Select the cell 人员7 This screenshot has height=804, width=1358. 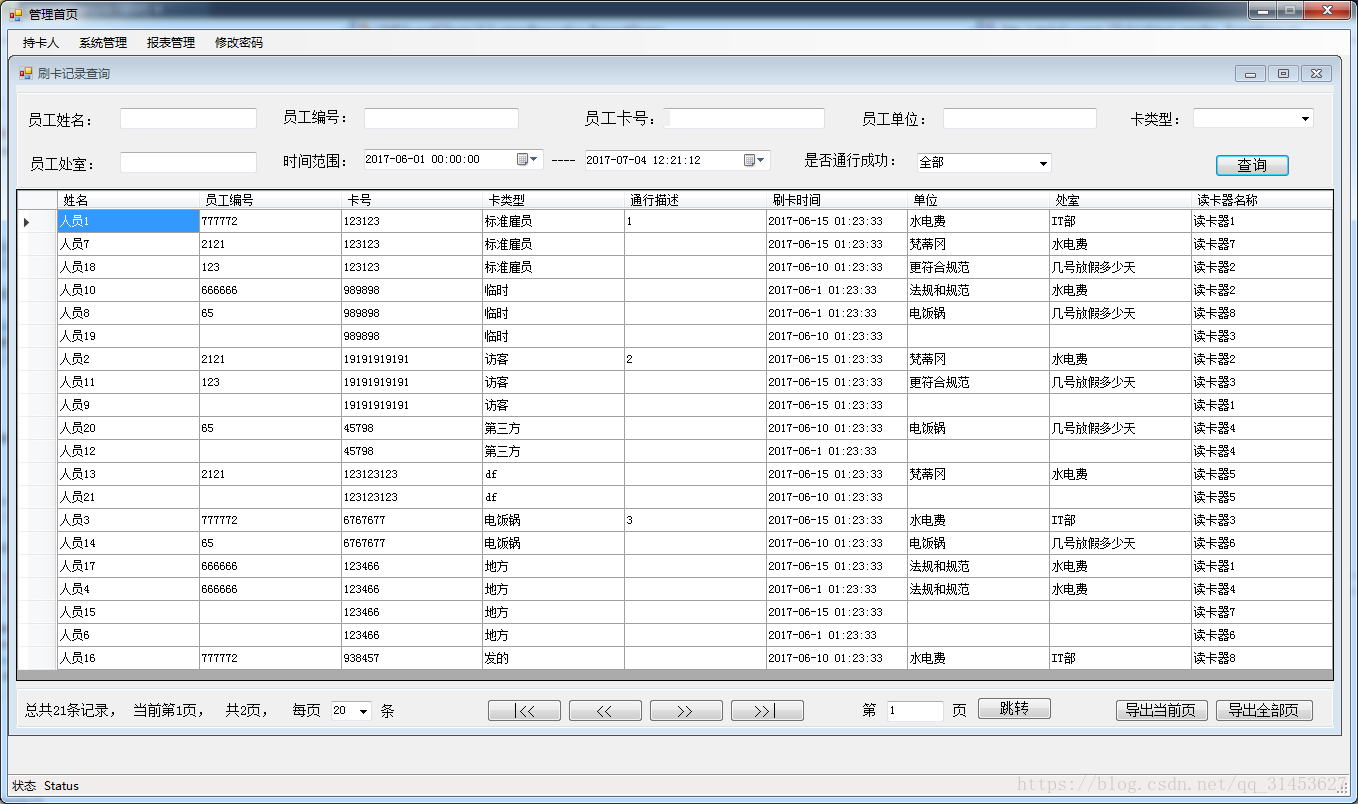click(x=128, y=244)
